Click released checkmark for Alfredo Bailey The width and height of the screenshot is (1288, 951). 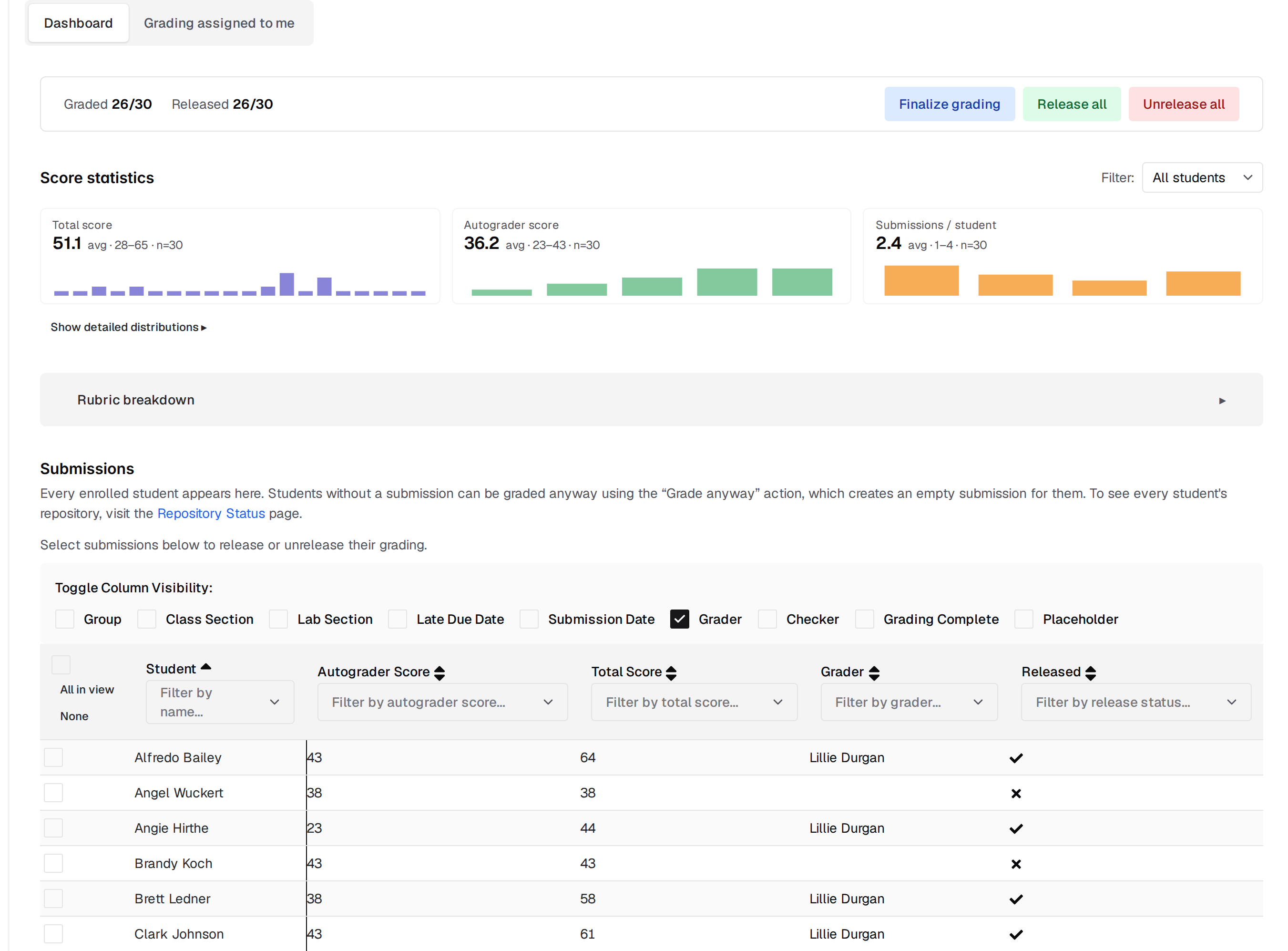1016,758
